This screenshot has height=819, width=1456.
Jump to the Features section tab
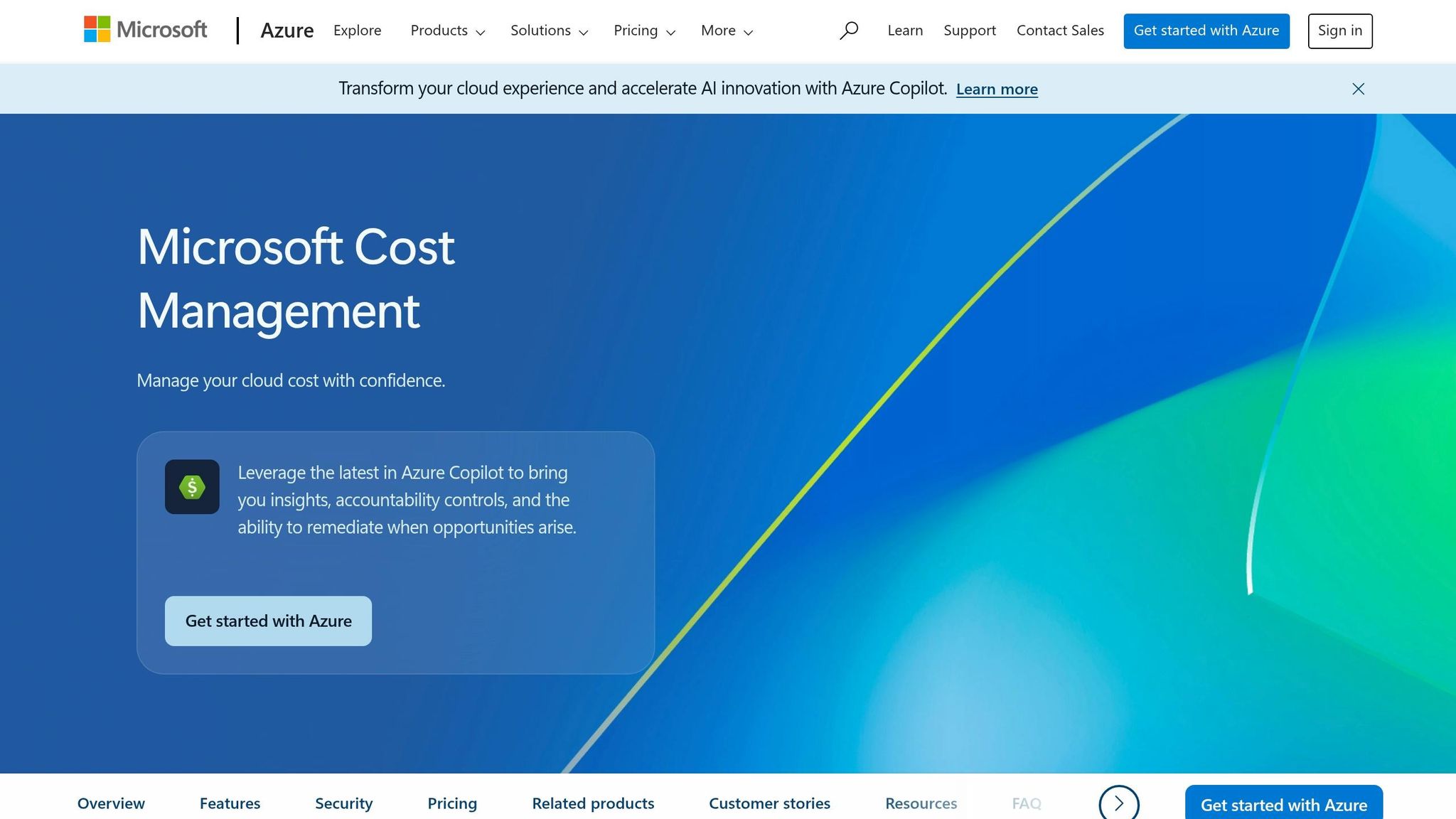click(x=230, y=803)
